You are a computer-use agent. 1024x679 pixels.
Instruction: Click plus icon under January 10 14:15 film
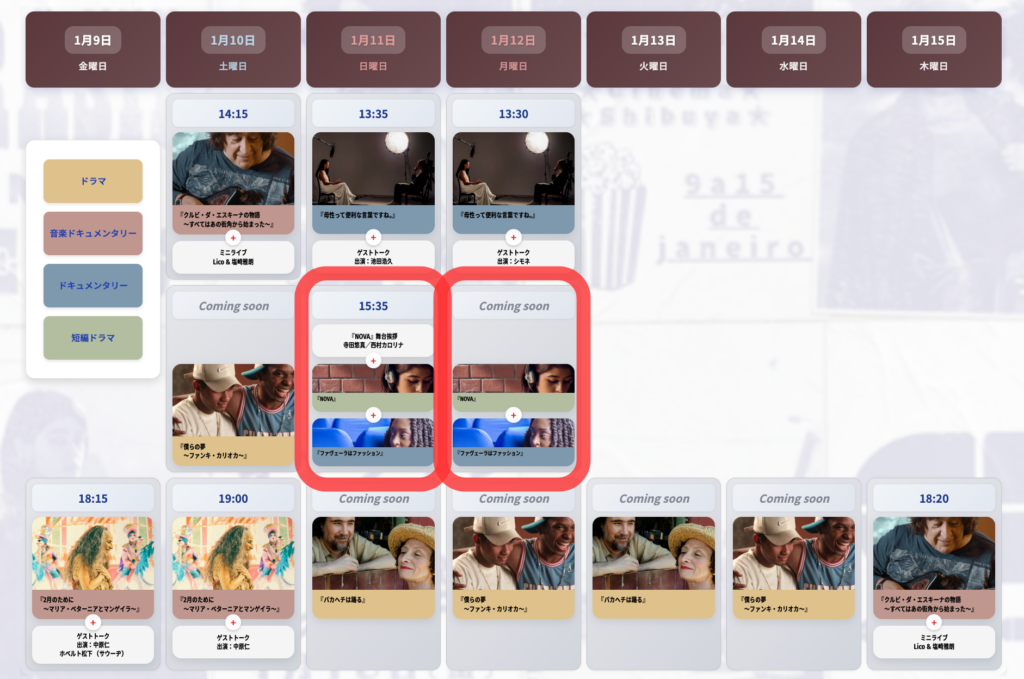click(x=233, y=238)
